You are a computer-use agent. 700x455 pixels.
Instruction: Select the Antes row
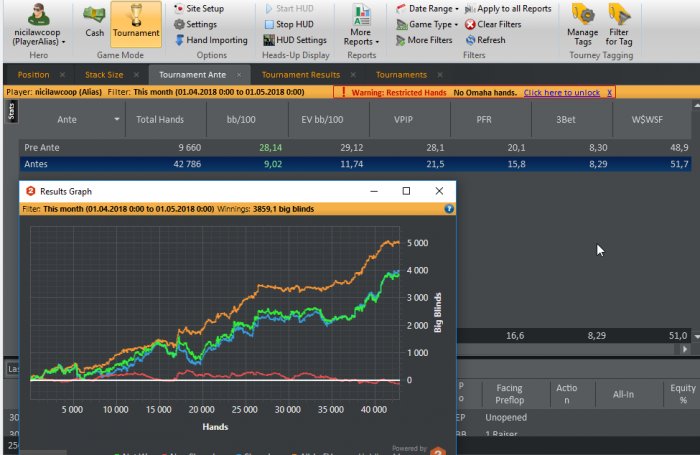click(x=355, y=164)
